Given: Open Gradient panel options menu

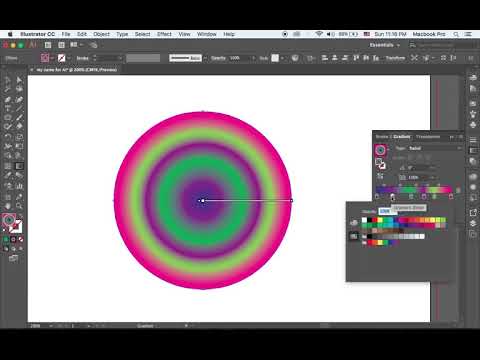Looking at the screenshot, I should point(460,137).
